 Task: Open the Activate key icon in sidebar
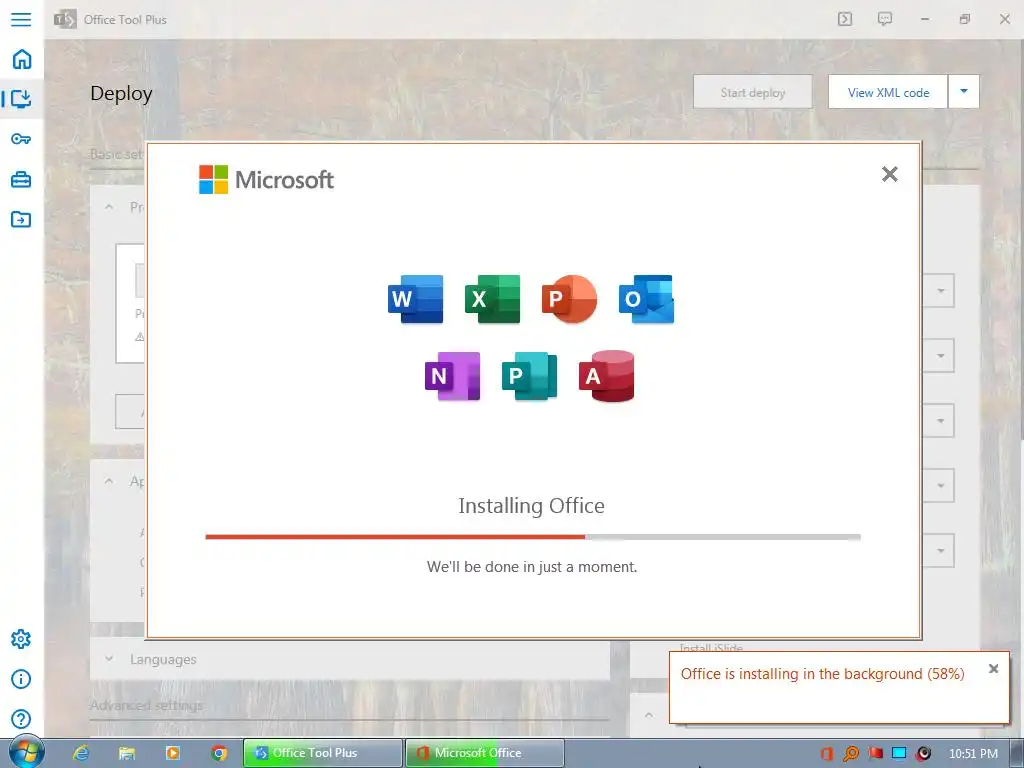[21, 139]
